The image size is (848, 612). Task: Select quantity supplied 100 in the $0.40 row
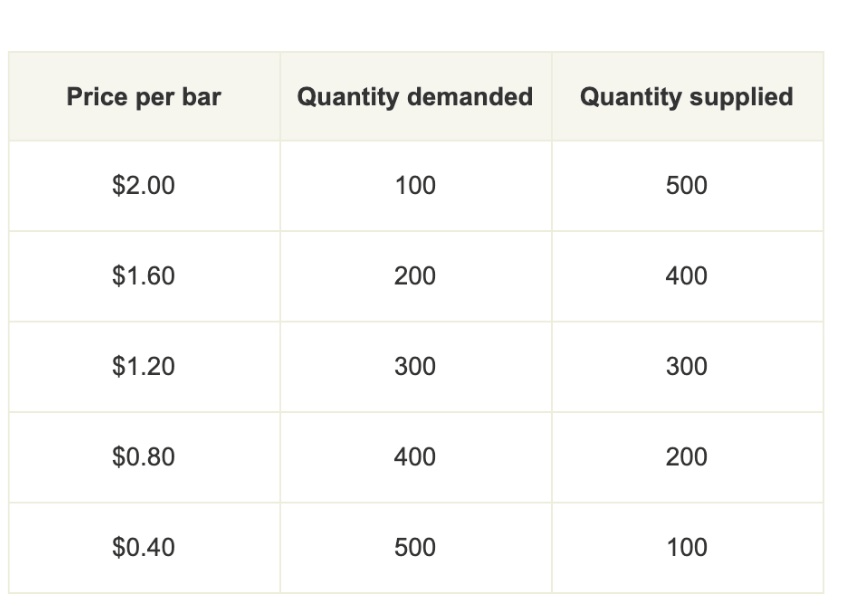point(687,548)
